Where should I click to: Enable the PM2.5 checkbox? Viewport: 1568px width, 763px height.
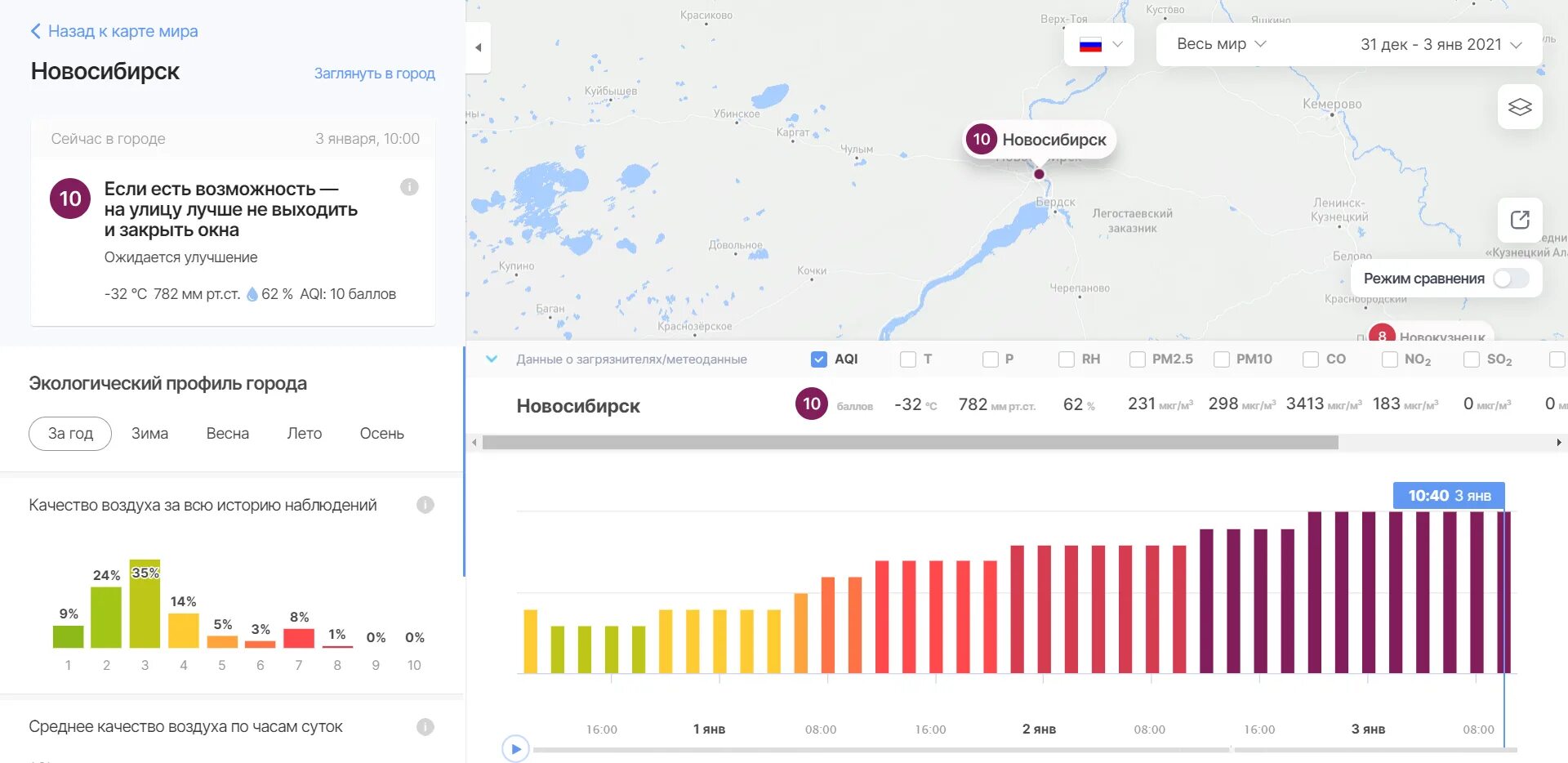click(1137, 359)
